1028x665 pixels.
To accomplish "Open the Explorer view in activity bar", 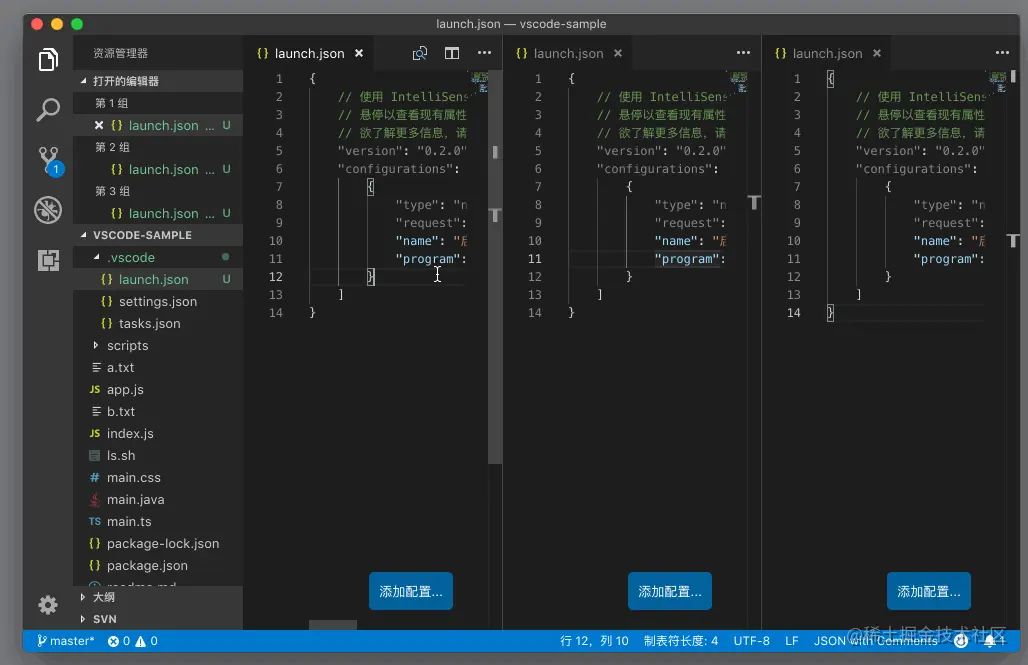I will point(48,60).
